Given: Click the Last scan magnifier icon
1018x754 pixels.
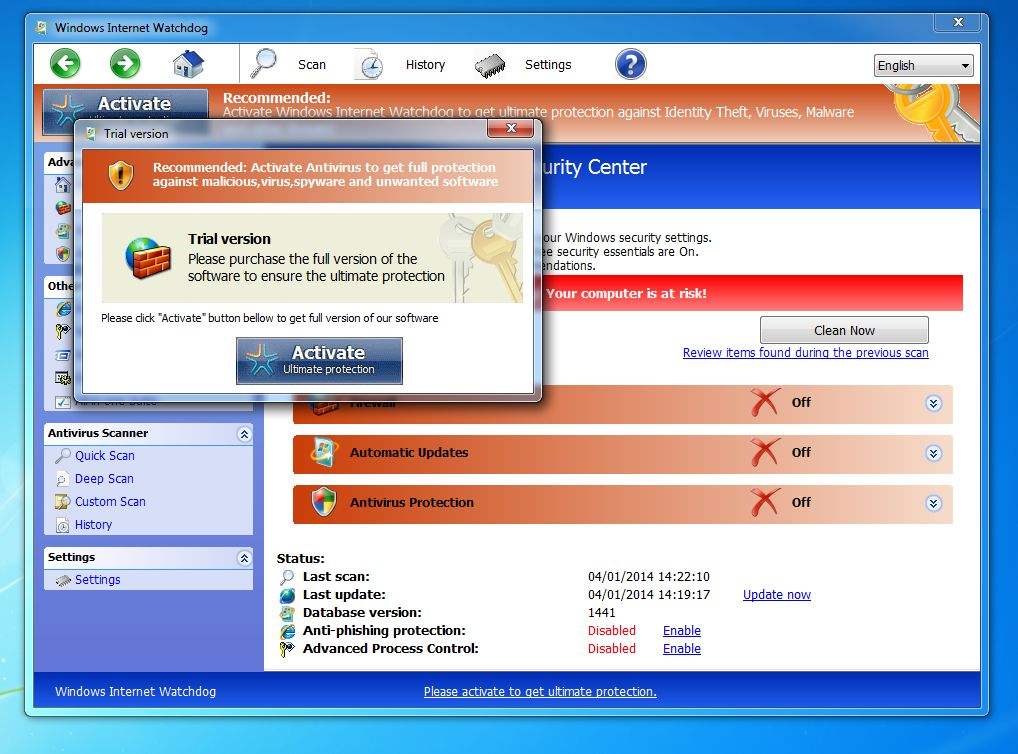Looking at the screenshot, I should tap(287, 577).
